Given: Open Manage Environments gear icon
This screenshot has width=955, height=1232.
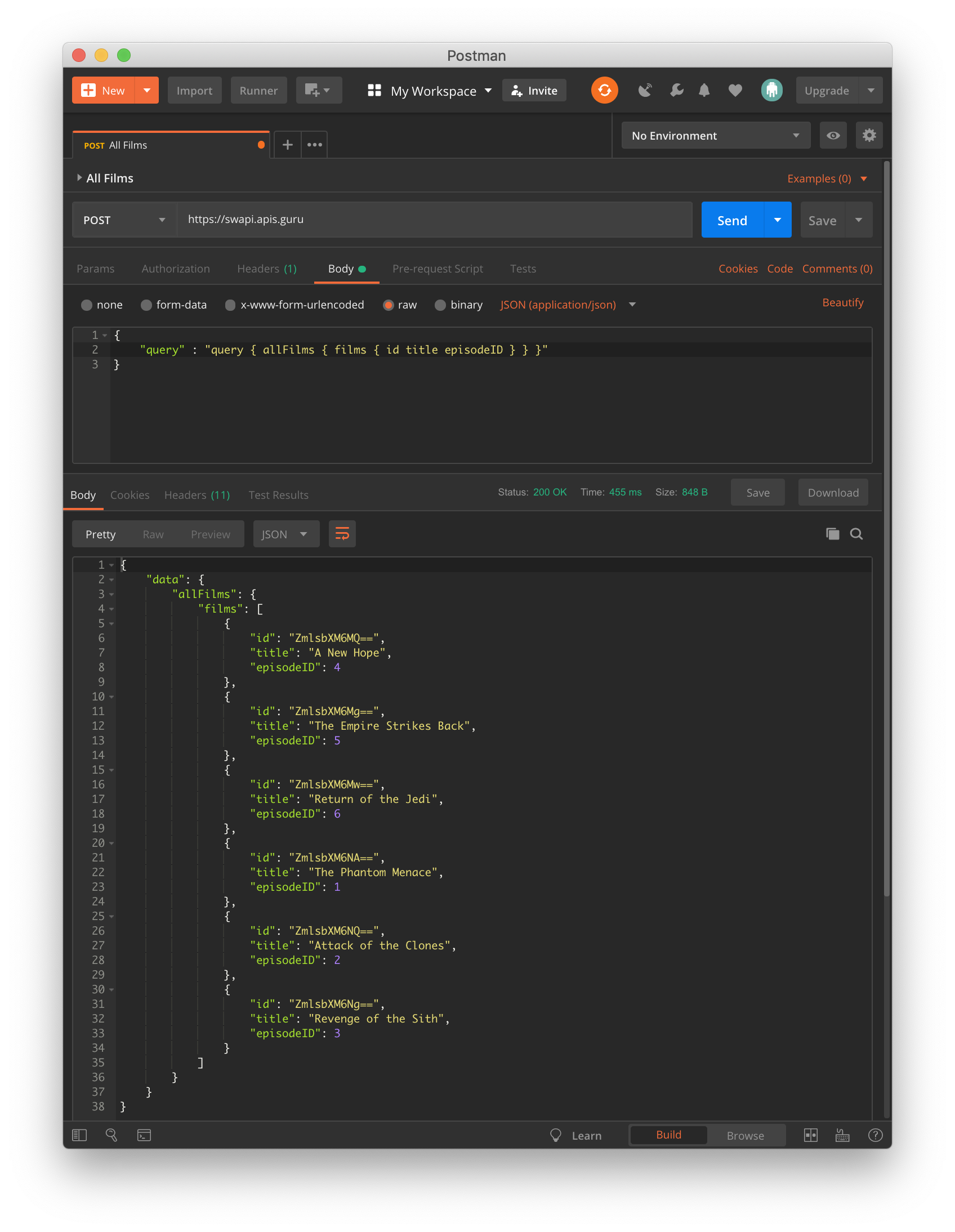Looking at the screenshot, I should click(869, 135).
